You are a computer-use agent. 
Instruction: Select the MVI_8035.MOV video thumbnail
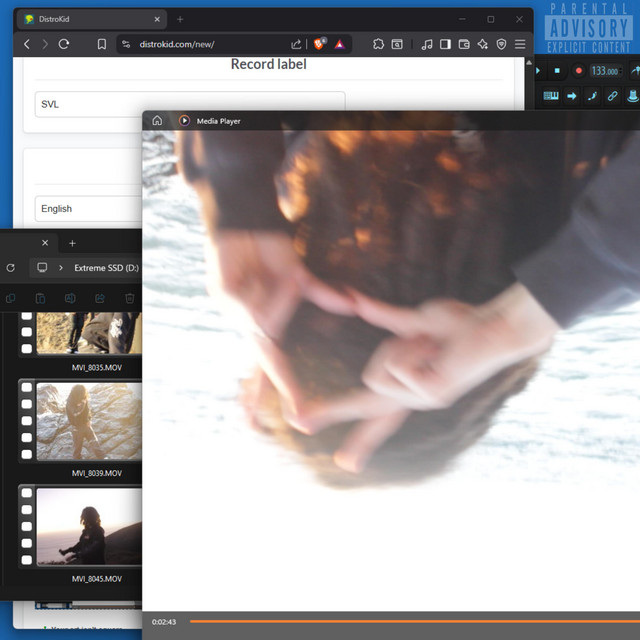(80, 333)
